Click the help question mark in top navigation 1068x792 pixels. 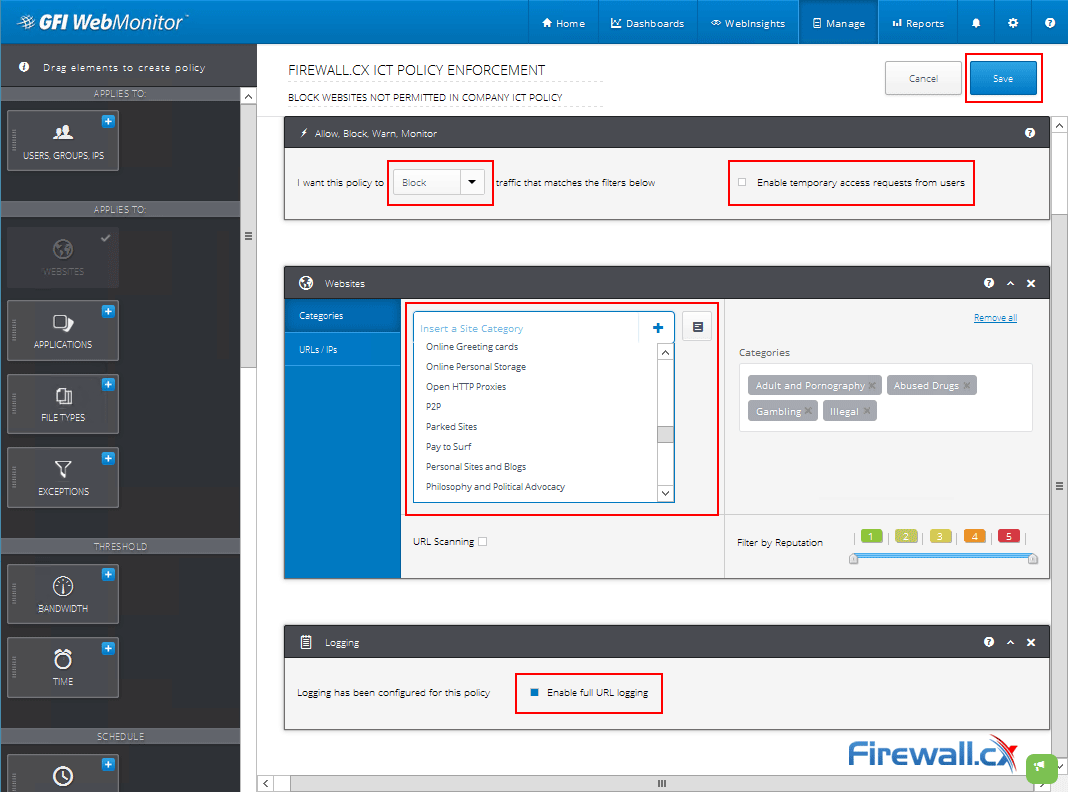[1050, 23]
